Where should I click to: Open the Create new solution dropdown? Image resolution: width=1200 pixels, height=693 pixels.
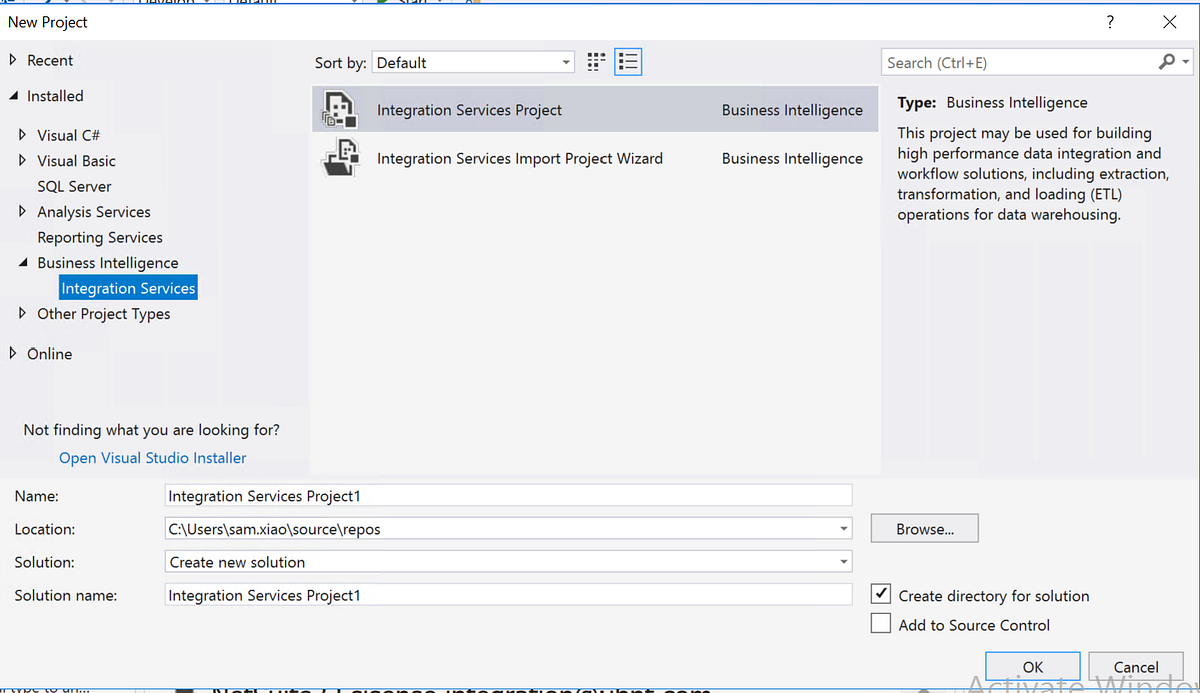[x=843, y=562]
